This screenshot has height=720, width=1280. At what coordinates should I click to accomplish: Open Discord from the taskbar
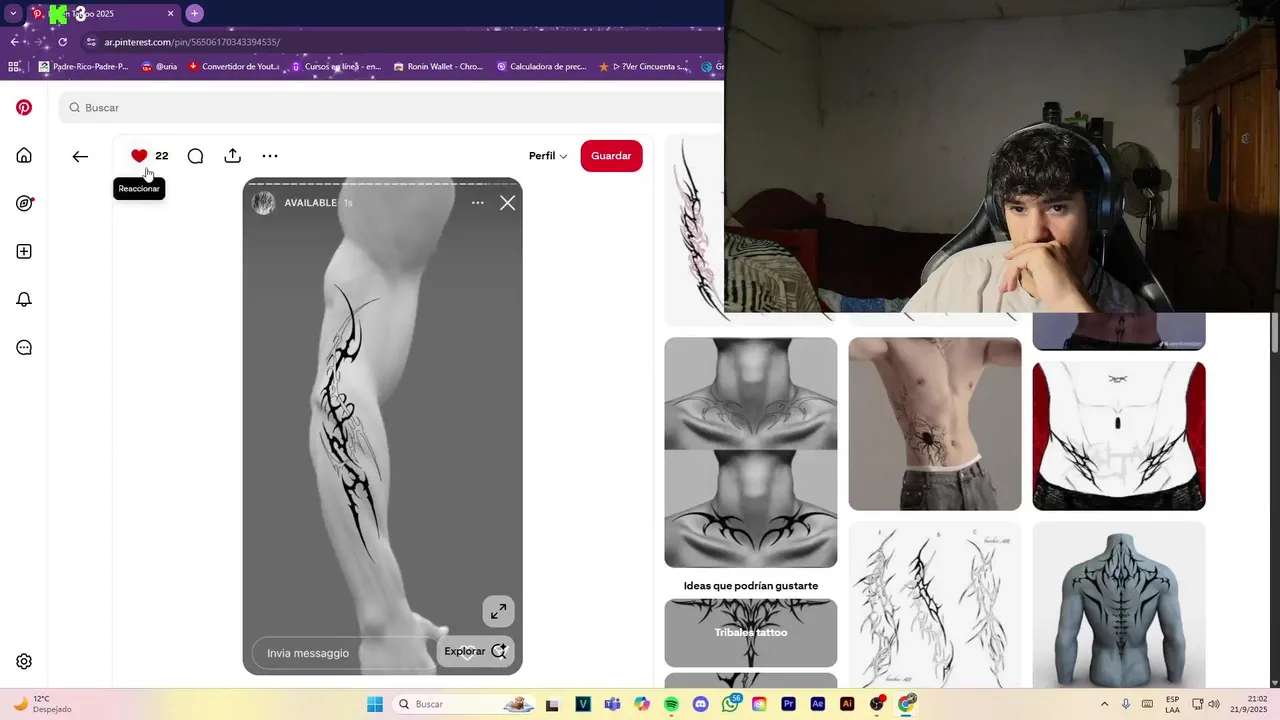point(700,704)
